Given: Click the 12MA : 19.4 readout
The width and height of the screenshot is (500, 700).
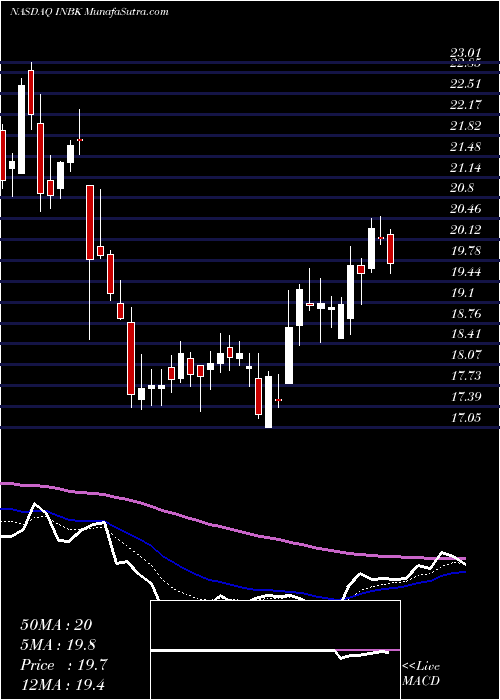Looking at the screenshot, I should (62, 684).
